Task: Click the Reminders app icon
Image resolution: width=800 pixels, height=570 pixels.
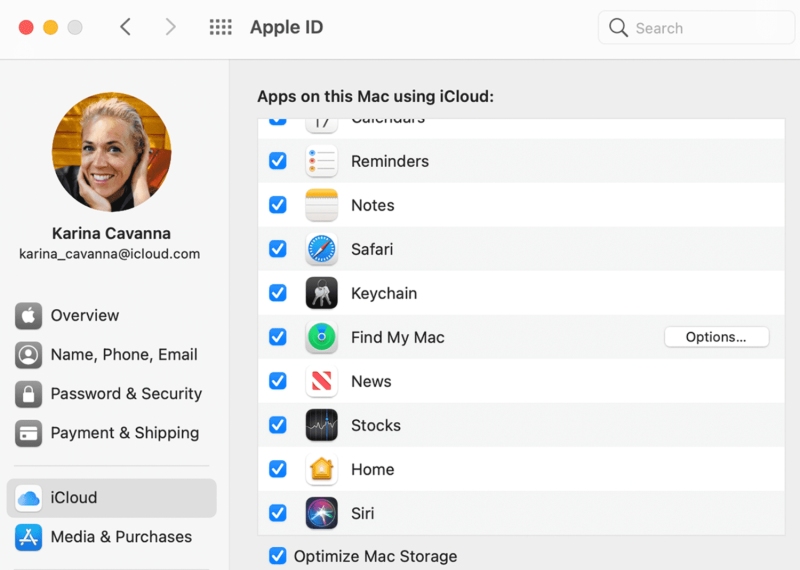Action: coord(321,161)
